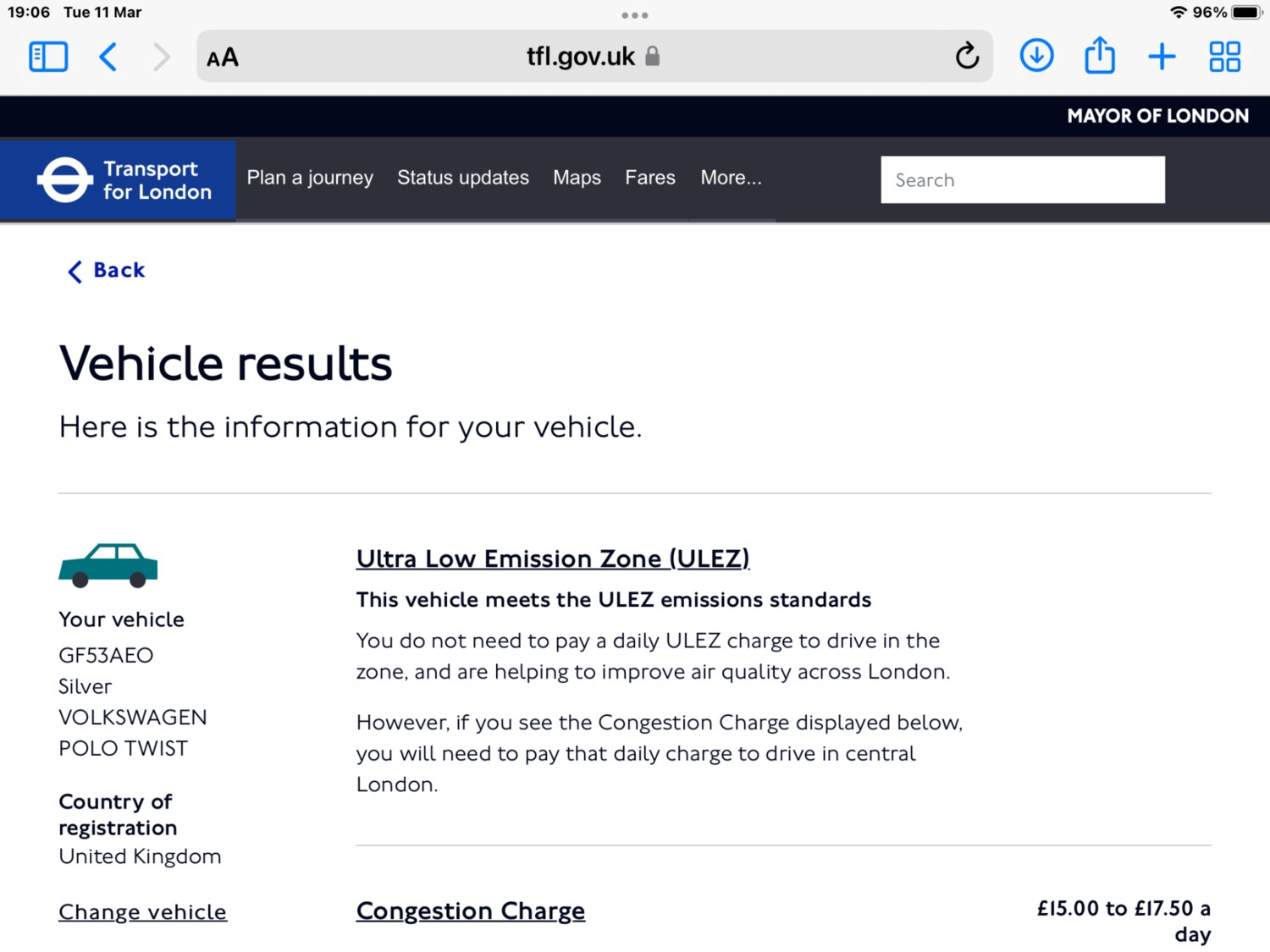Image resolution: width=1270 pixels, height=952 pixels.
Task: Click United Kingdom registration country
Action: coord(140,856)
